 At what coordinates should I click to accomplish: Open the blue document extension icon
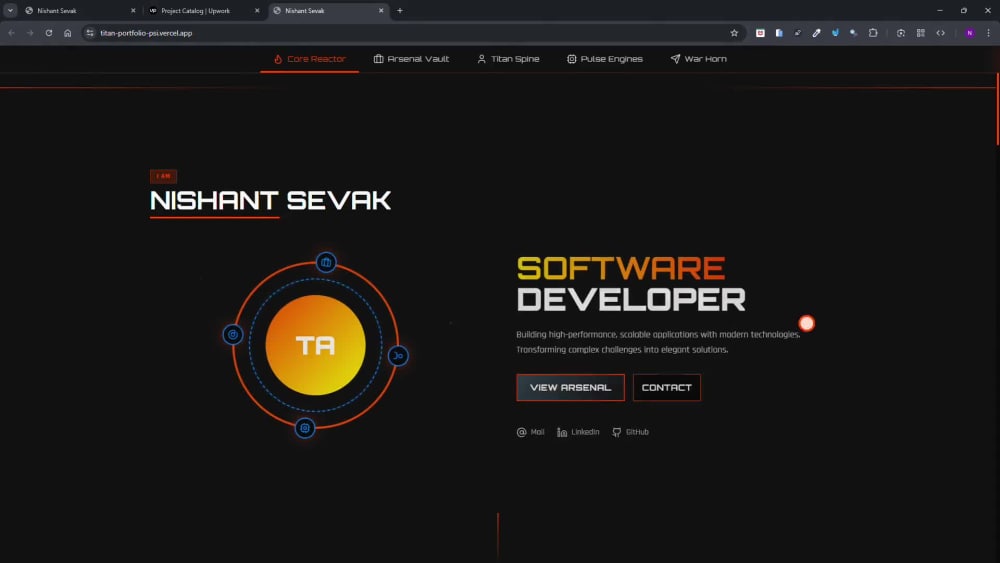coord(779,33)
